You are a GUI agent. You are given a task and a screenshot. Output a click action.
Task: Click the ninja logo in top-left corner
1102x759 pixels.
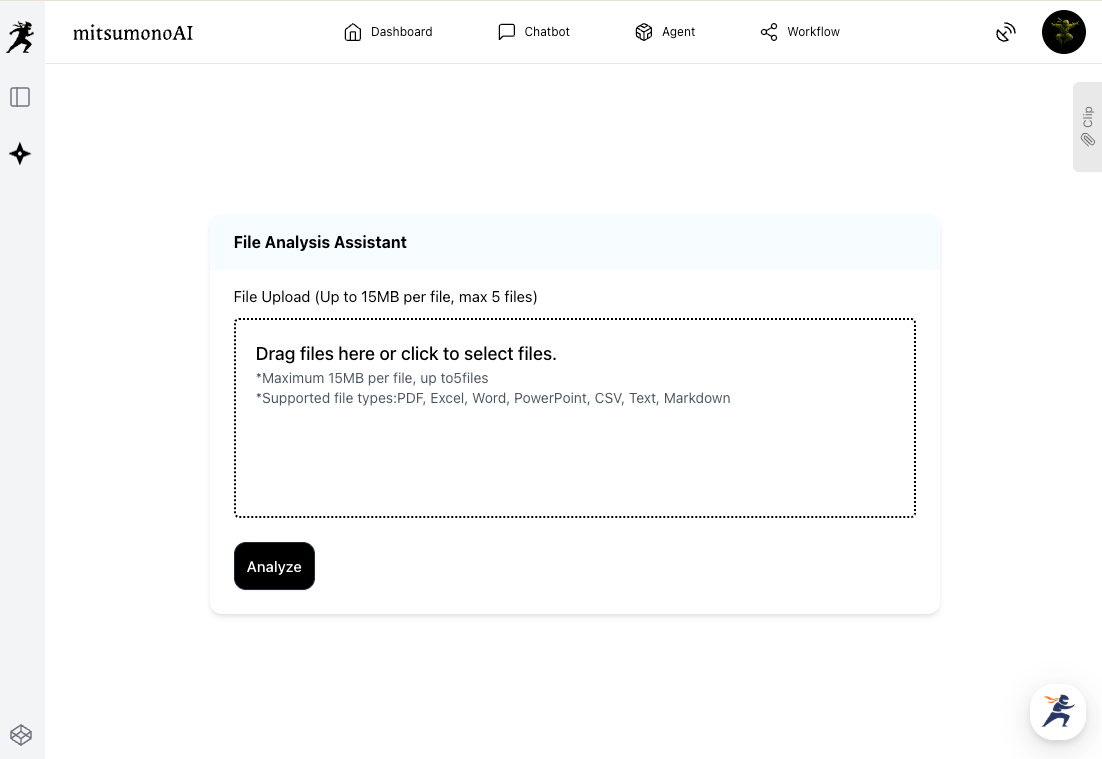point(20,37)
